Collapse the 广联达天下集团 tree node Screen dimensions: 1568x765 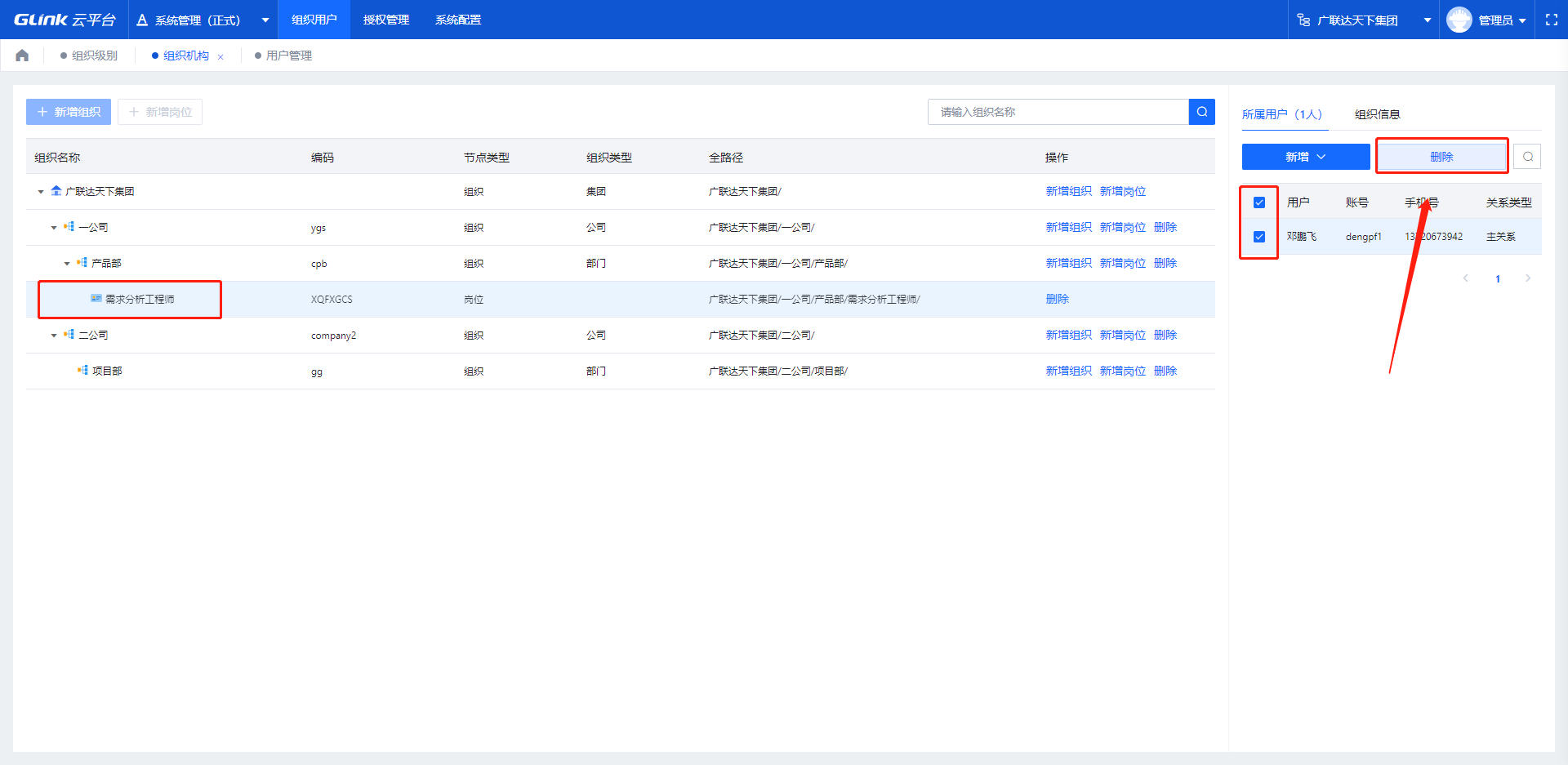pyautogui.click(x=41, y=192)
